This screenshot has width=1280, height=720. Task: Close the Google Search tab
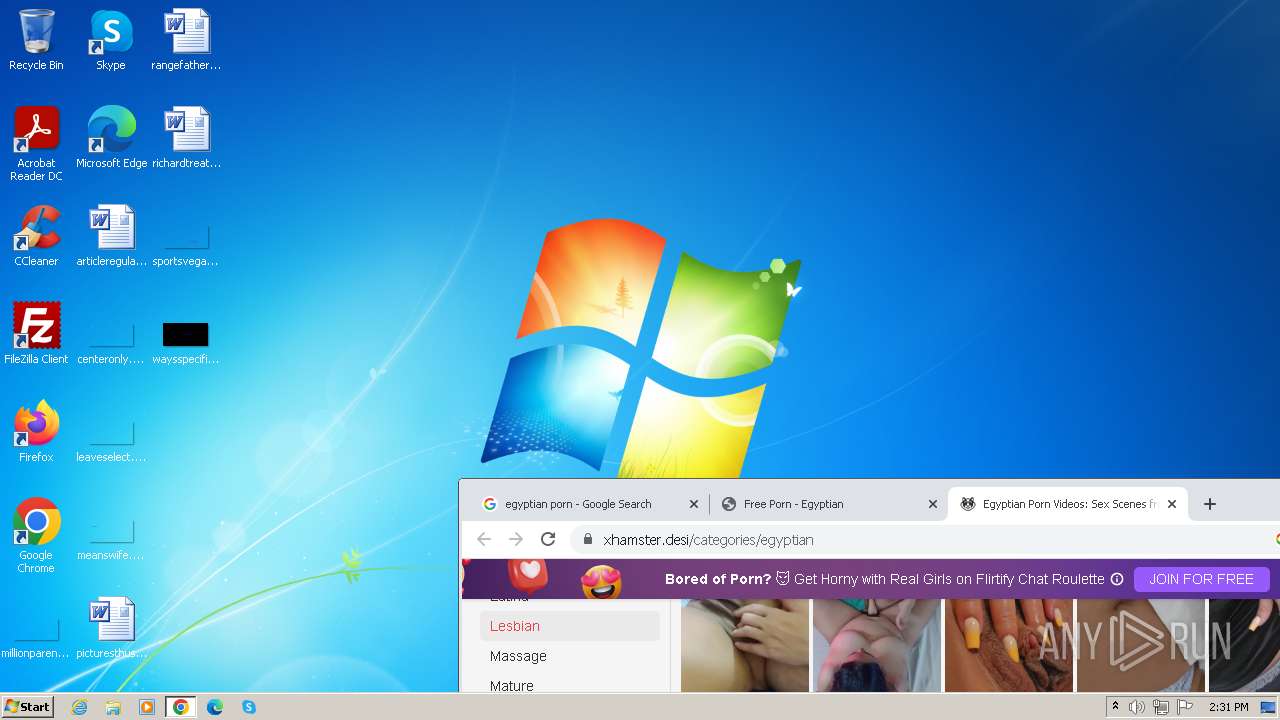click(694, 504)
